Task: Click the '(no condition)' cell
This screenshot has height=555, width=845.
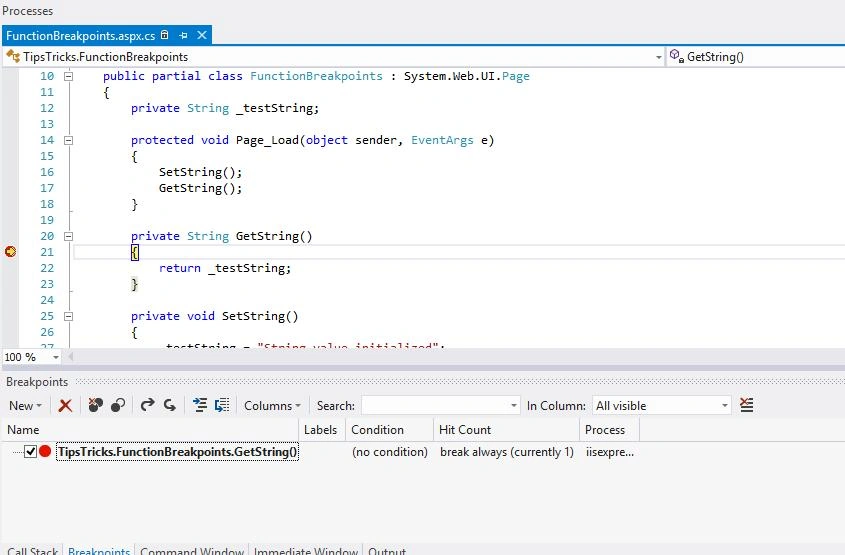Action: [x=390, y=452]
